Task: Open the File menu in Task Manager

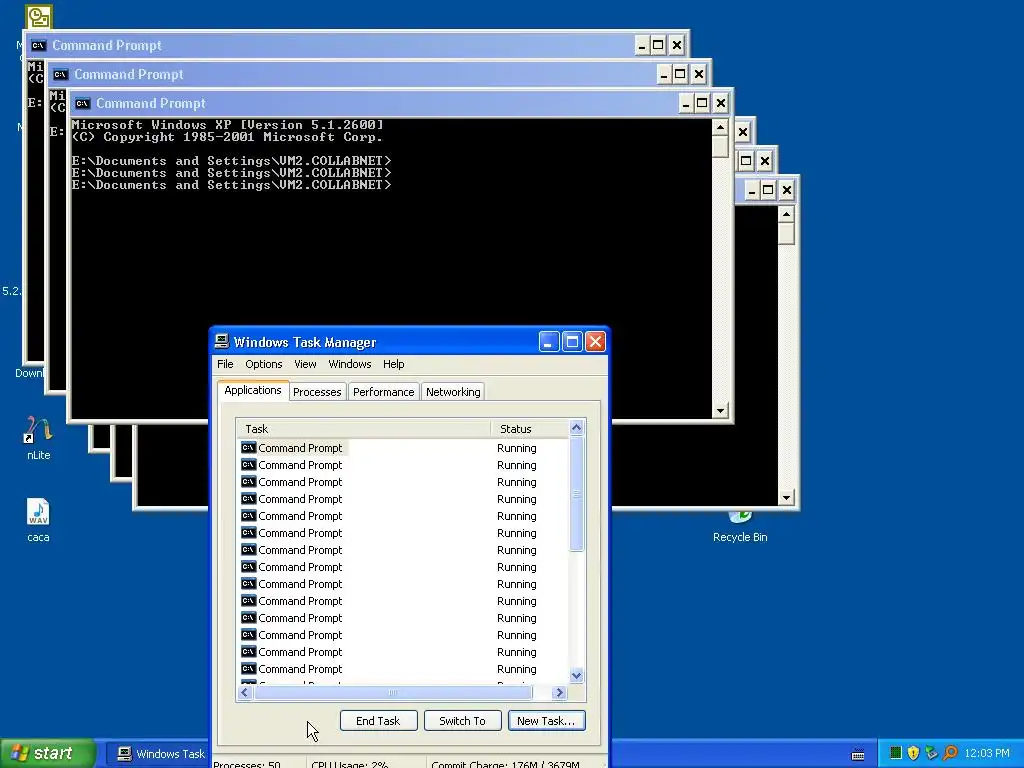Action: [x=225, y=364]
